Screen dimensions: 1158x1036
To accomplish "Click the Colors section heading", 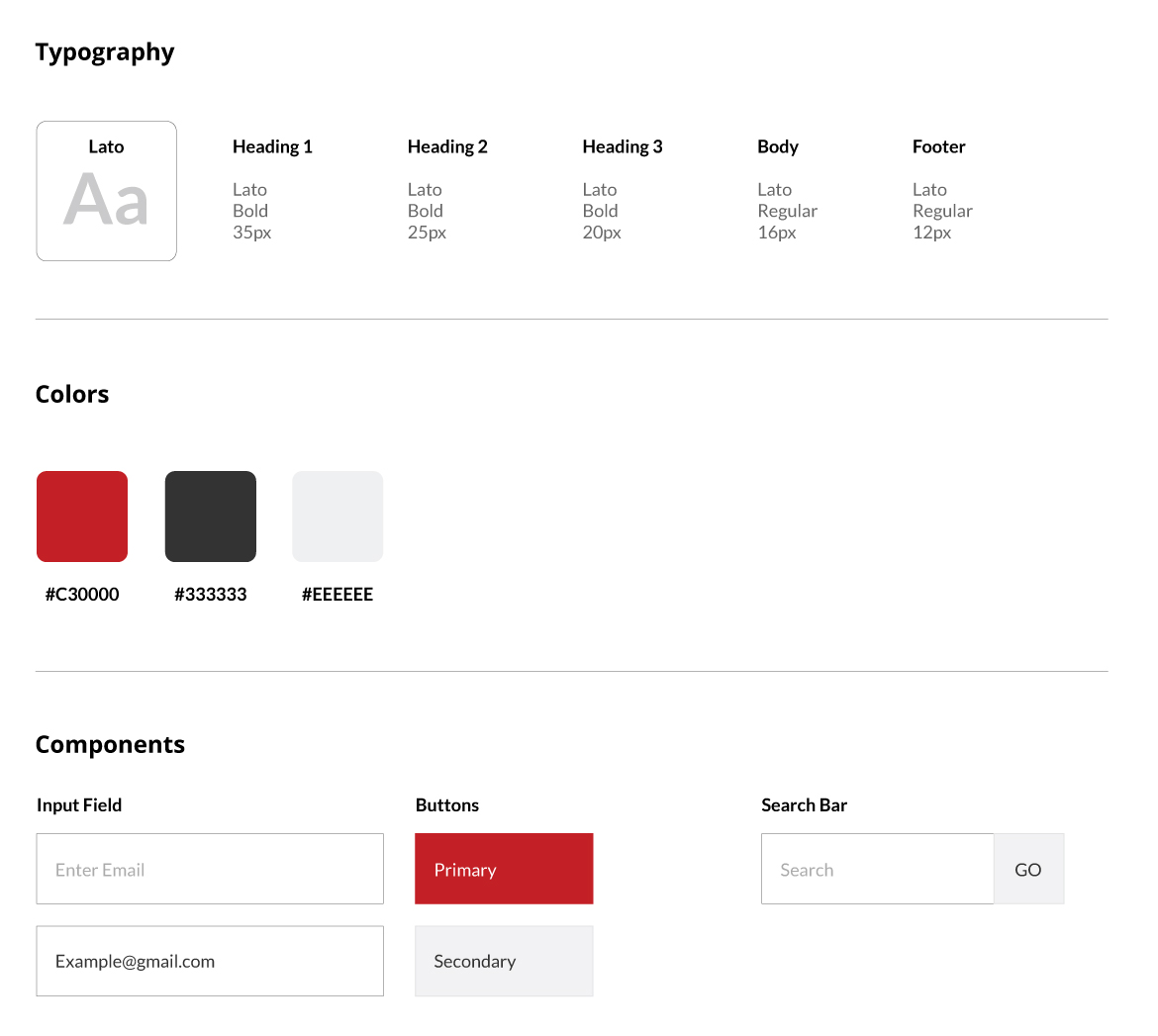I will tap(71, 394).
